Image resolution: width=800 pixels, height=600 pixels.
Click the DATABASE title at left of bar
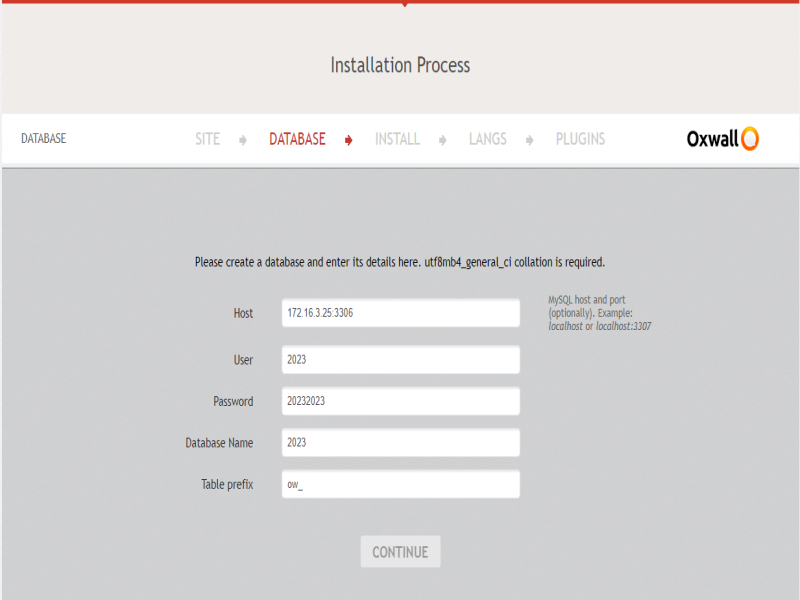coord(43,139)
